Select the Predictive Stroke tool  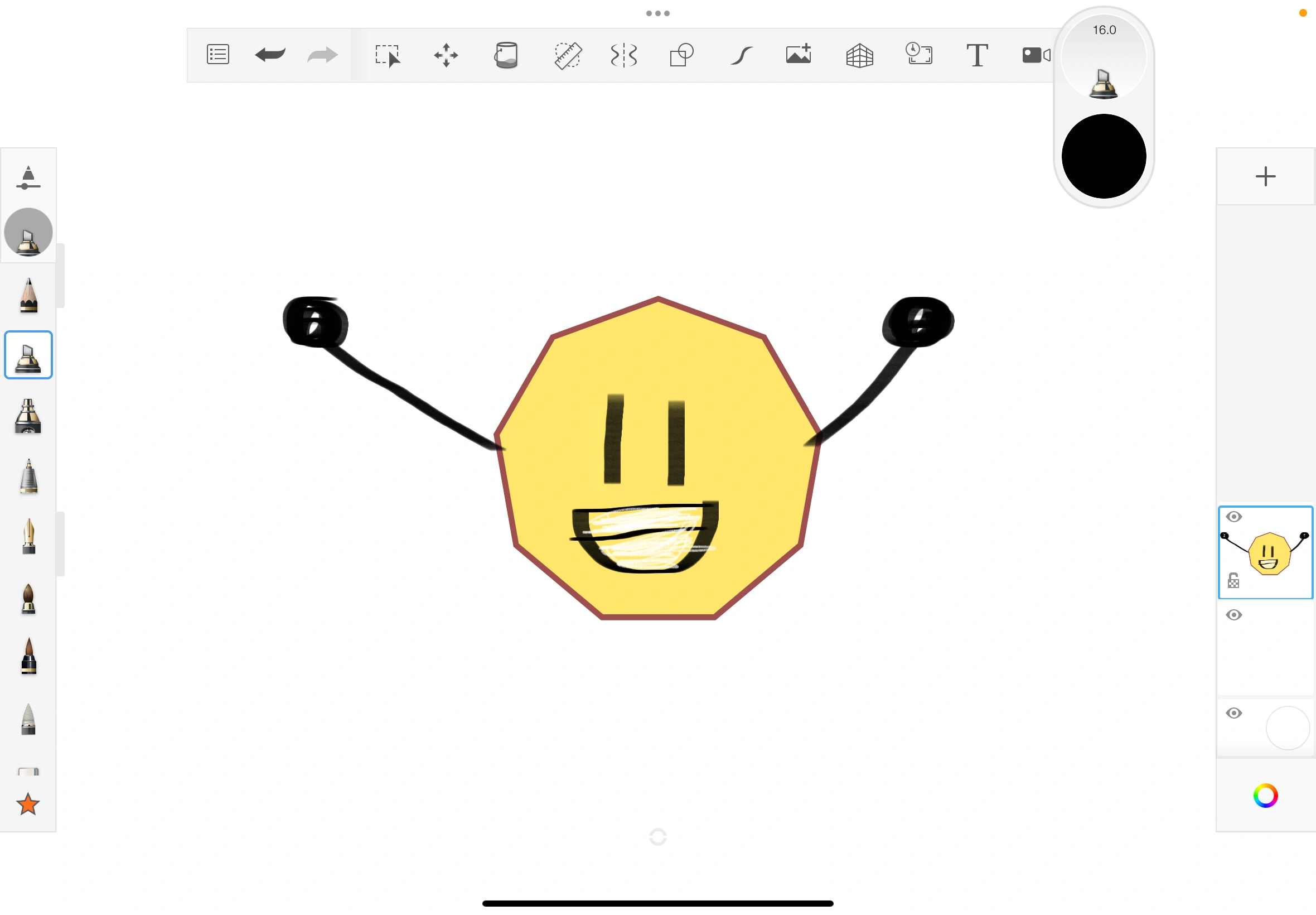point(741,56)
